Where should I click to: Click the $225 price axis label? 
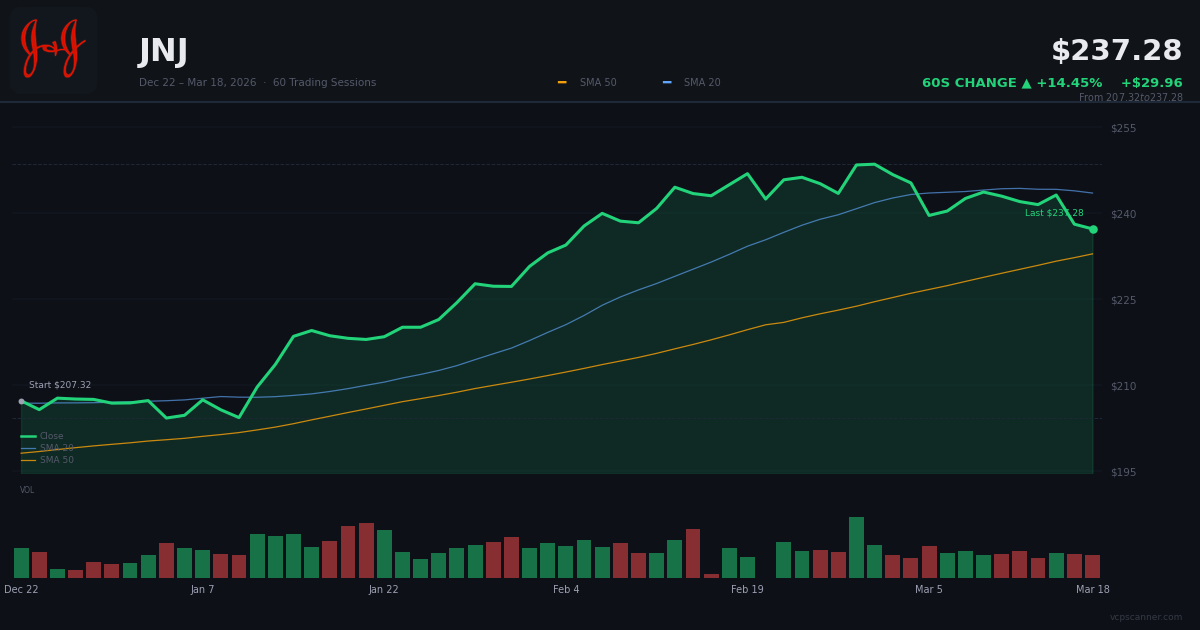(1123, 300)
